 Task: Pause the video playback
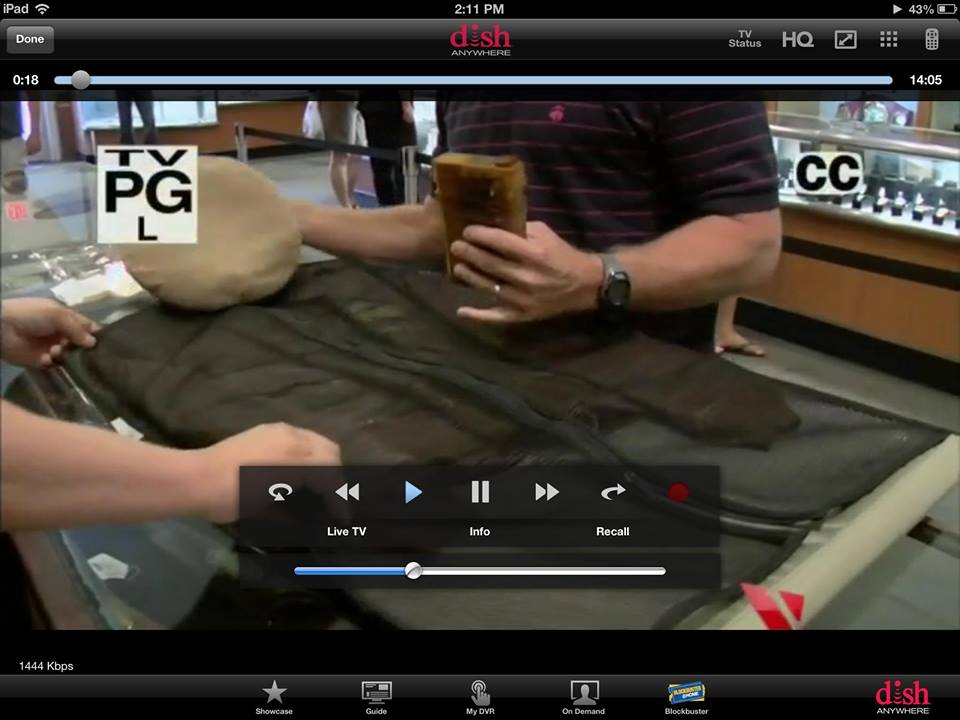tap(480, 492)
